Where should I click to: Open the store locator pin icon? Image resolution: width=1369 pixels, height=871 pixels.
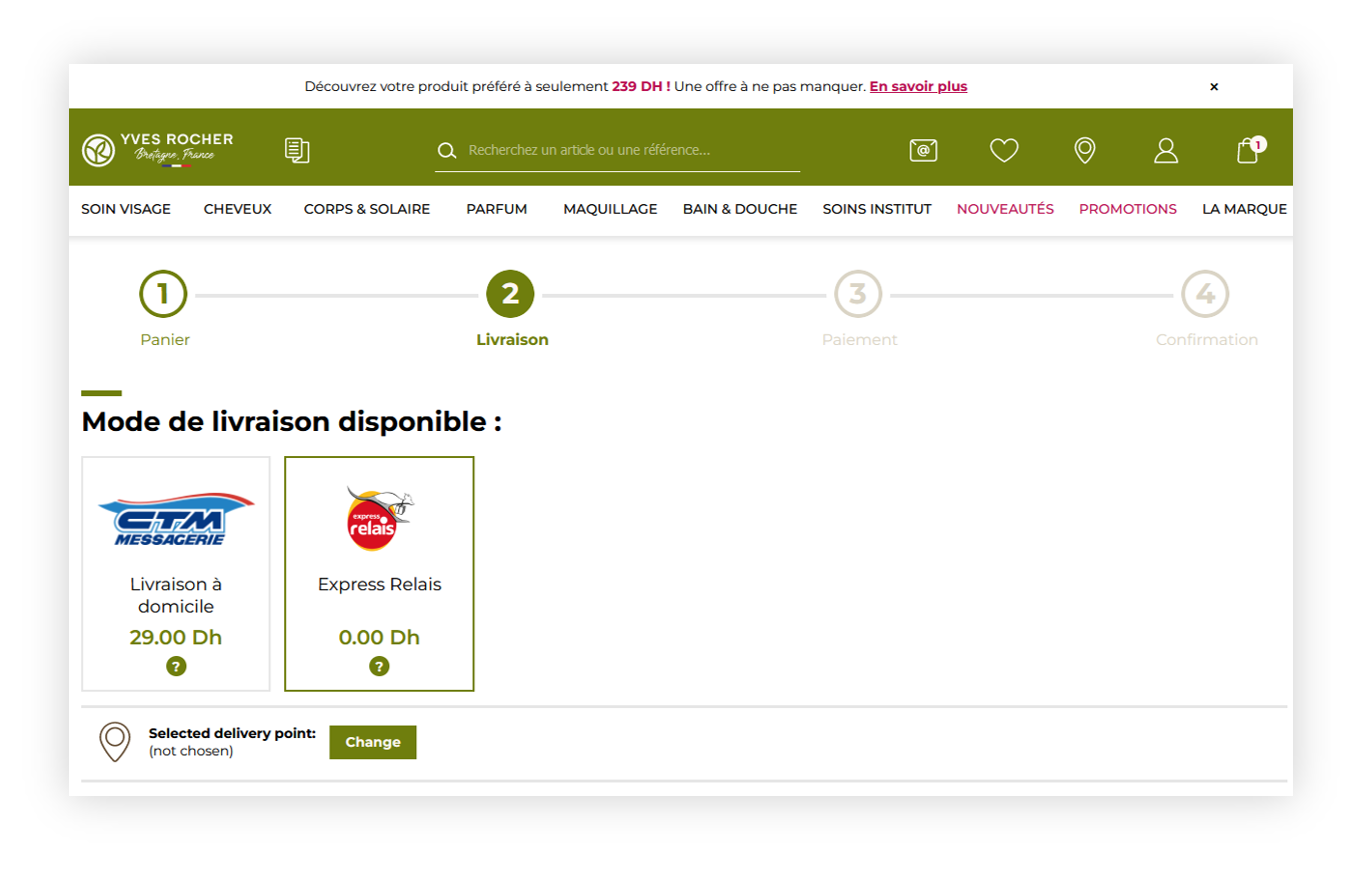[1085, 150]
